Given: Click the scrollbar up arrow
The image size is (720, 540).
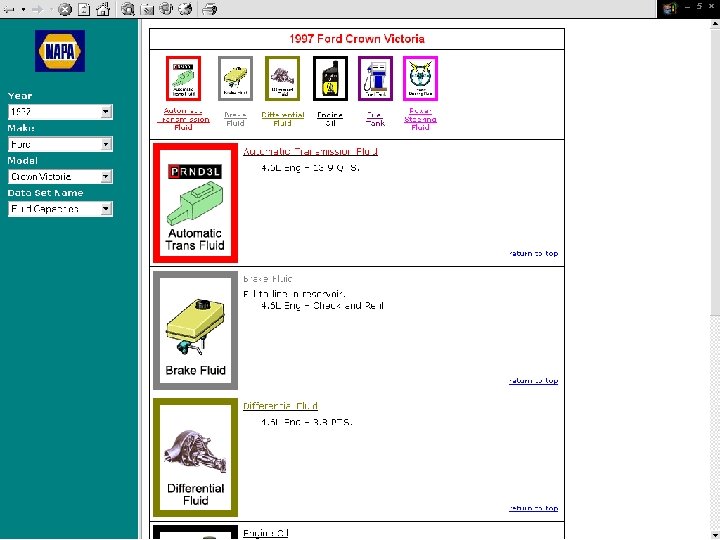Looking at the screenshot, I should (715, 25).
